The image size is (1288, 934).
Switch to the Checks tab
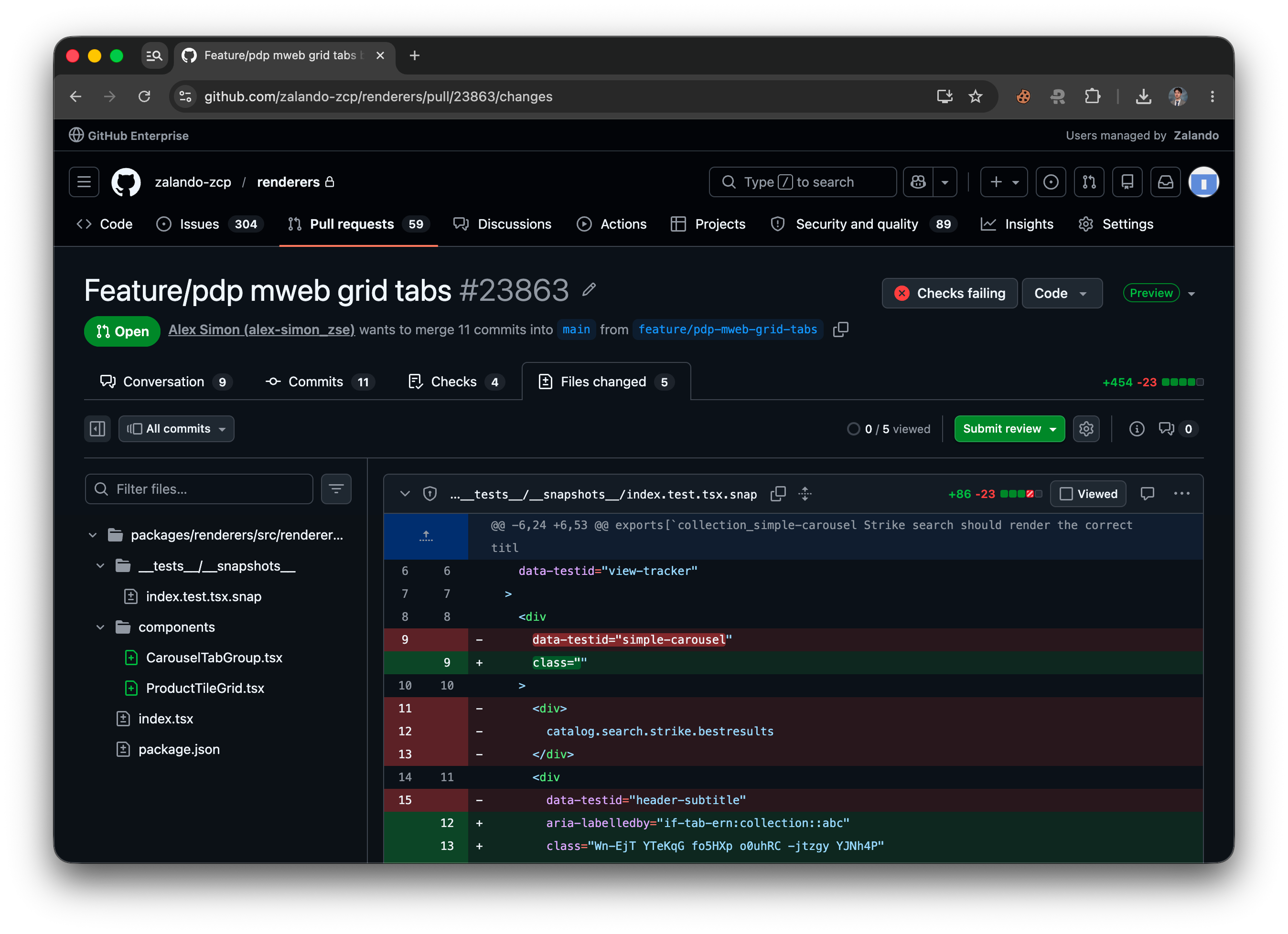tap(457, 382)
